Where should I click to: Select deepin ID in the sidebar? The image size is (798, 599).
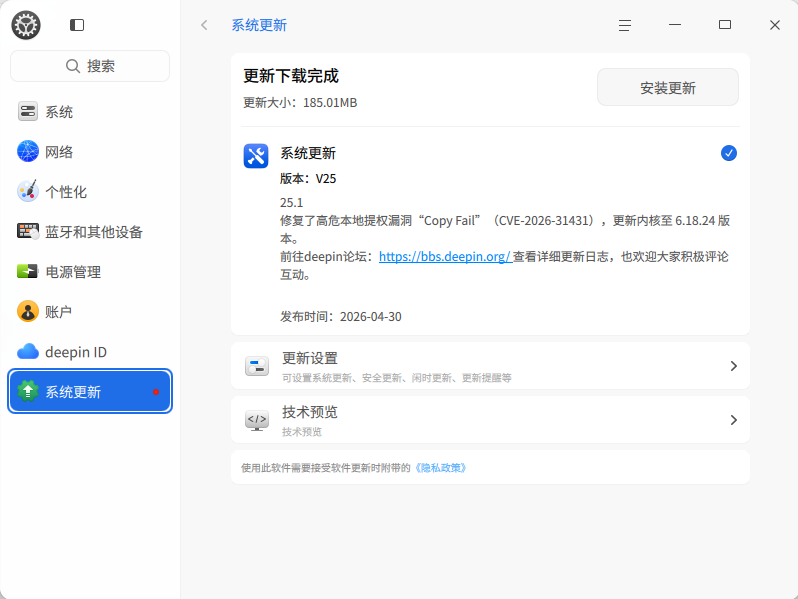click(x=90, y=352)
